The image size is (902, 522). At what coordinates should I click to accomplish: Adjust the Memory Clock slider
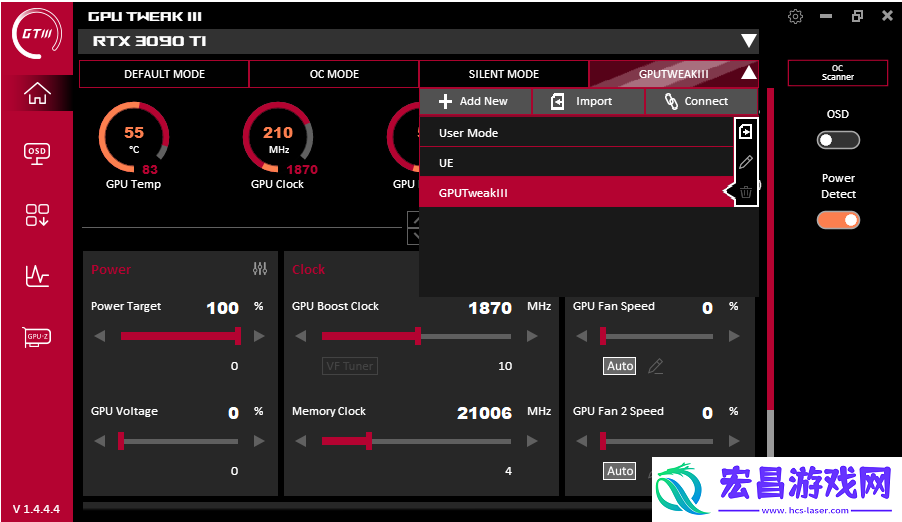pyautogui.click(x=416, y=441)
